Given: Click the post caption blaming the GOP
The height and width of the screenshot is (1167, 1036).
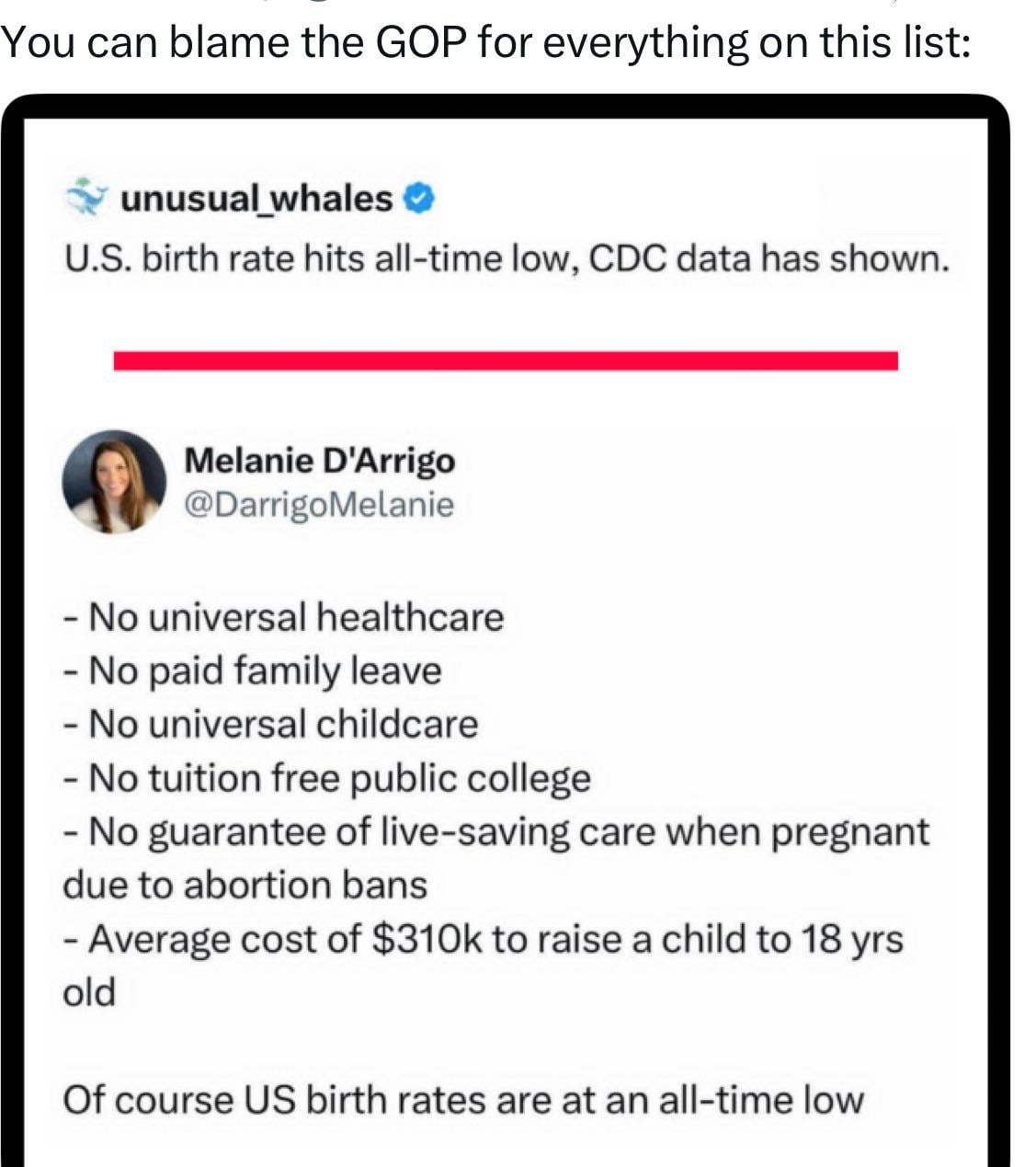Looking at the screenshot, I should 485,41.
